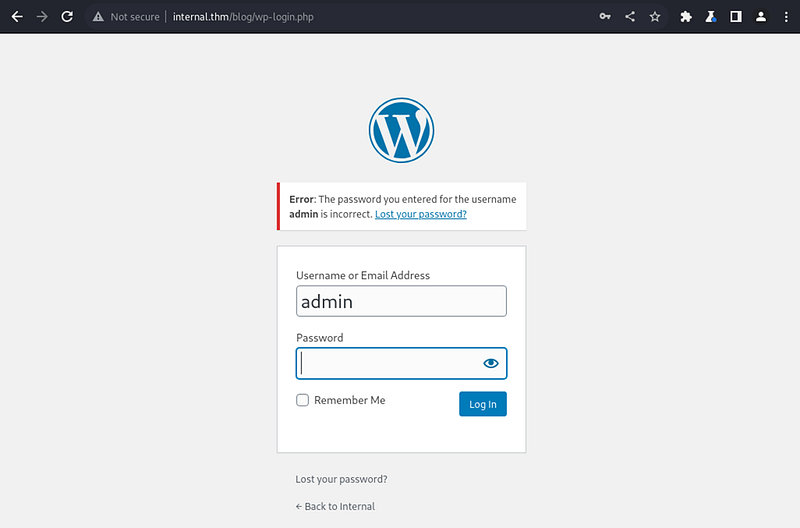Bookmark this page with the star
Image resolution: width=800 pixels, height=528 pixels.
655,17
